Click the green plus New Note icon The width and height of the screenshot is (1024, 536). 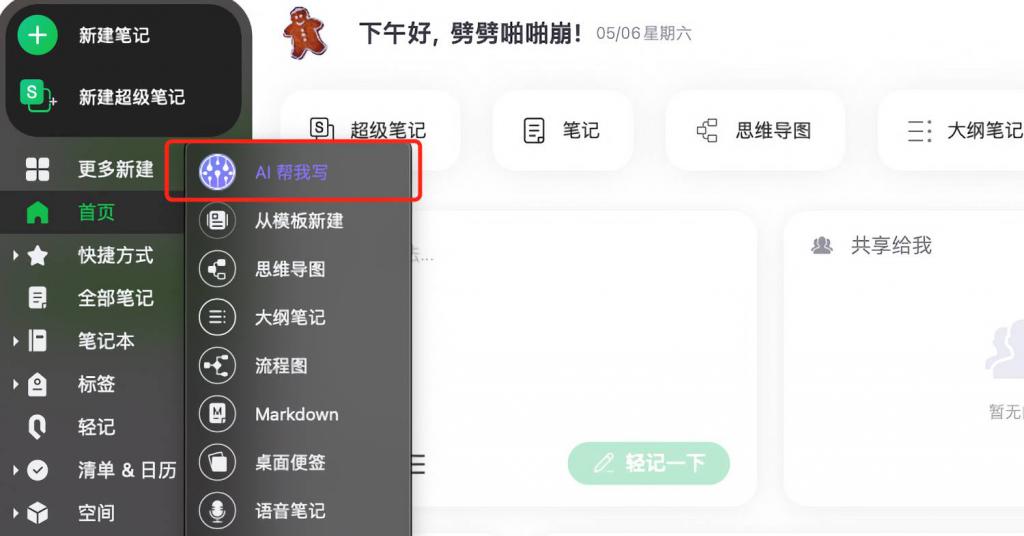(37, 35)
